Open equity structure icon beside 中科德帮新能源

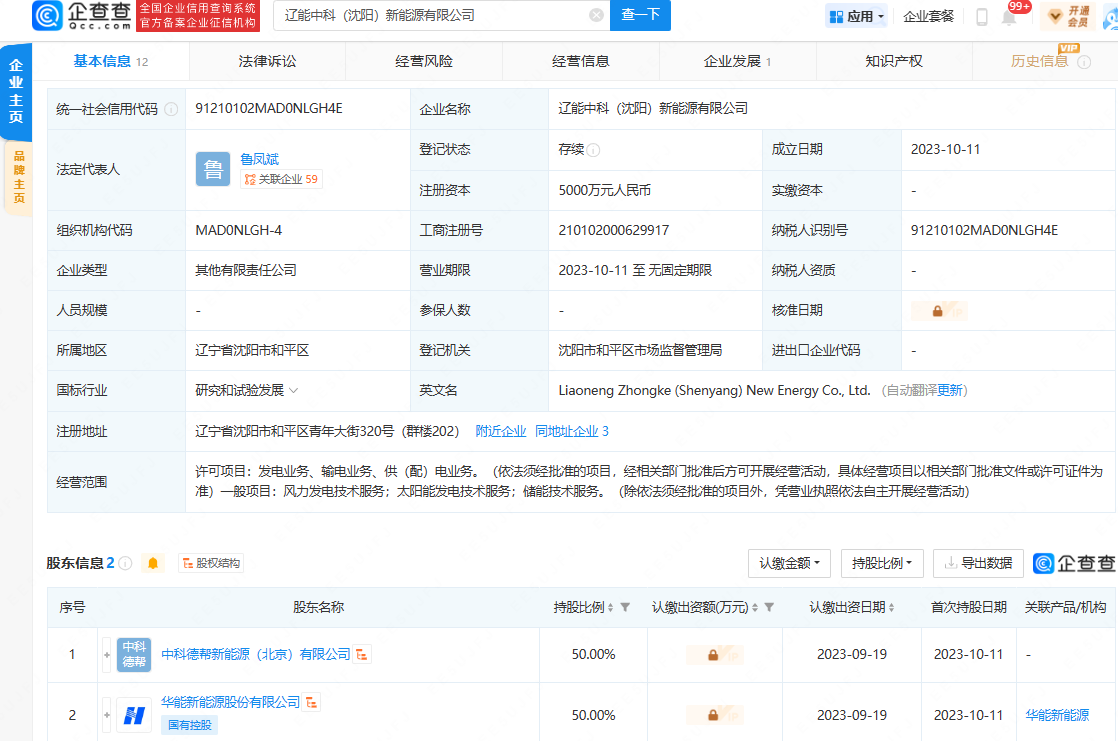(362, 654)
